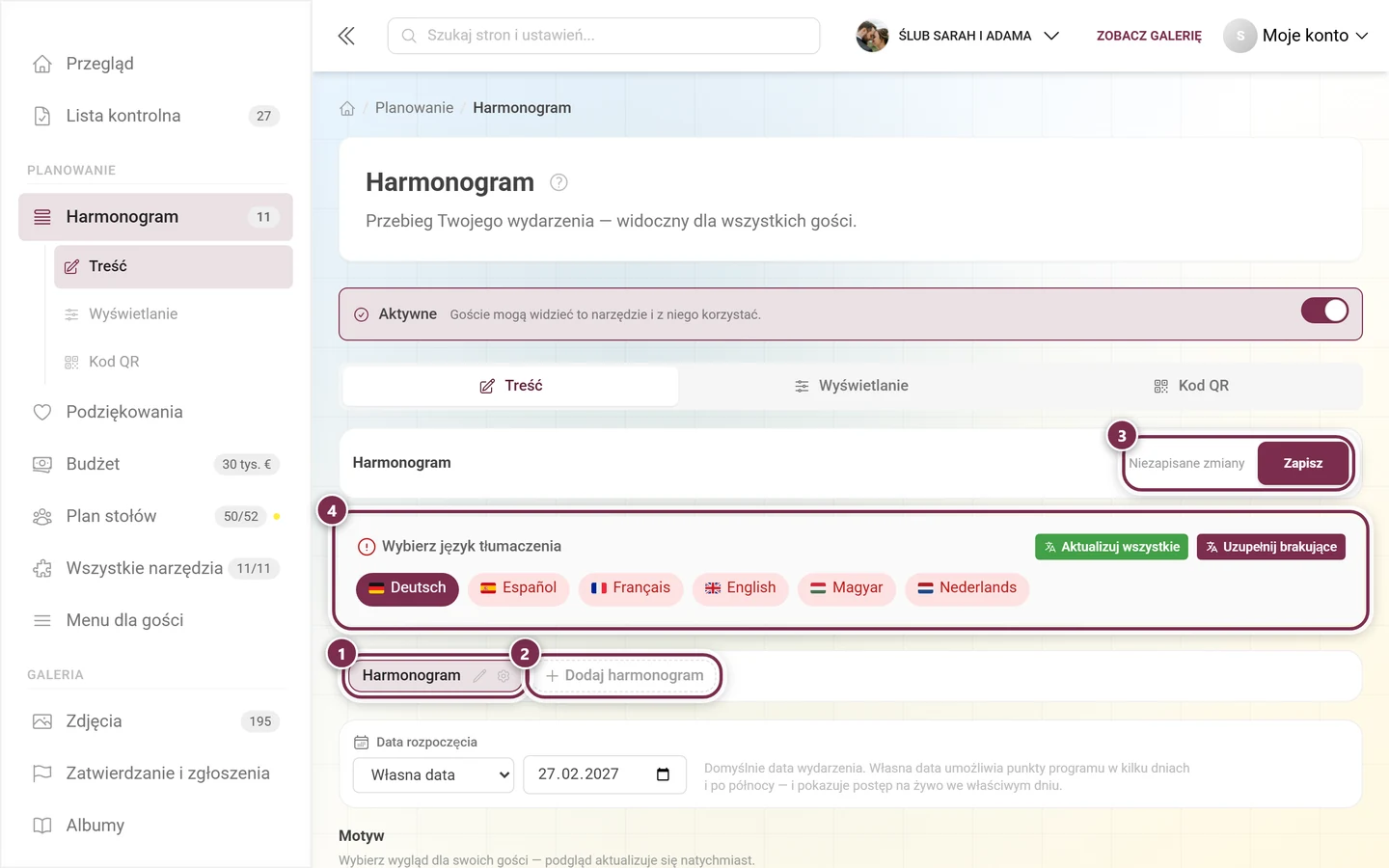
Task: Select Español translation language
Action: [x=519, y=588]
